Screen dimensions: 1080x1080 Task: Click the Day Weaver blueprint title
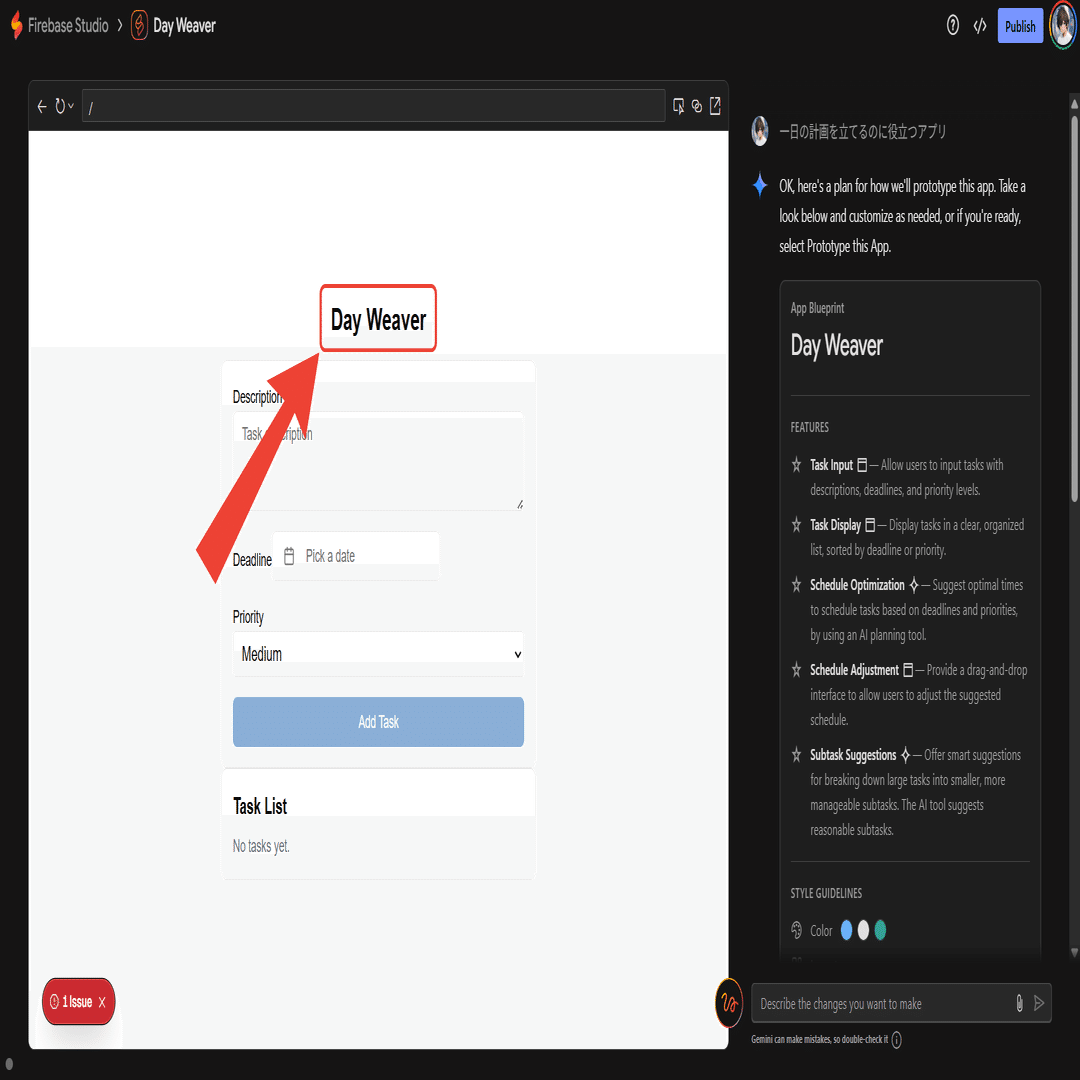[836, 345]
